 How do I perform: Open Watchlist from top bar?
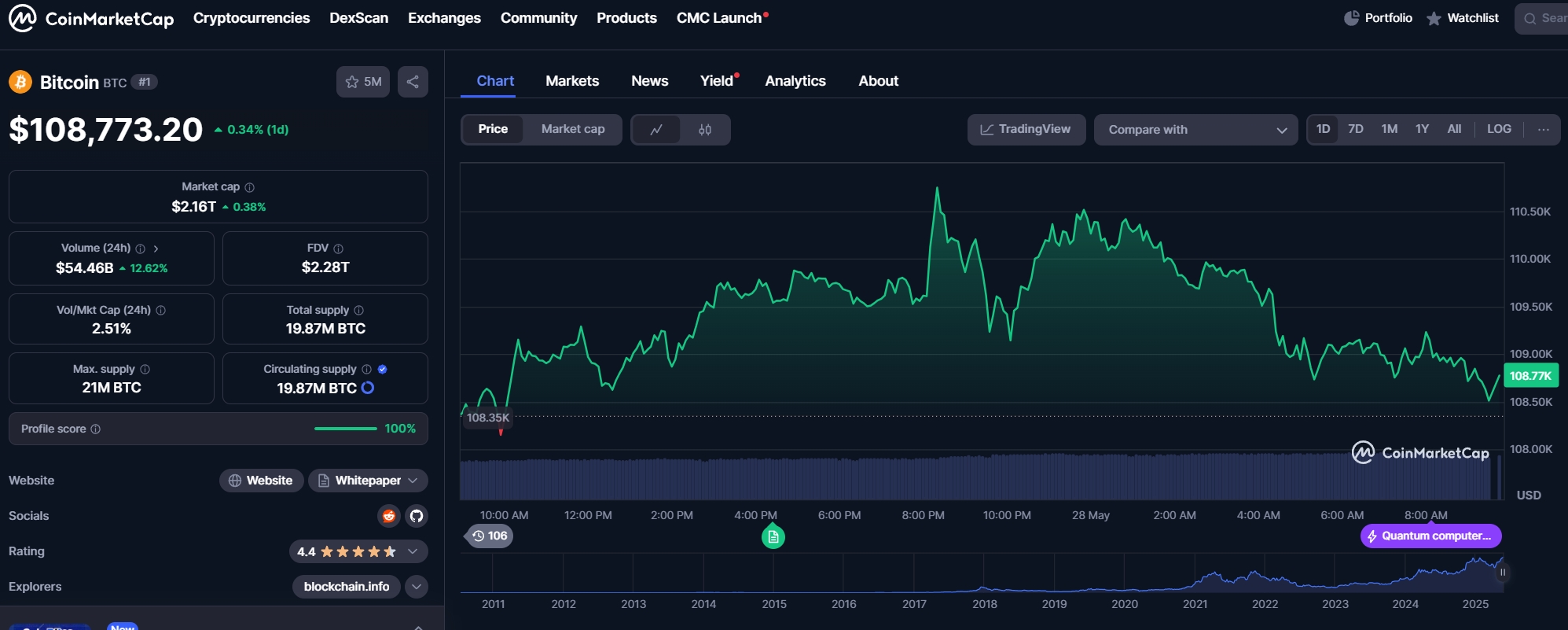tap(1463, 18)
